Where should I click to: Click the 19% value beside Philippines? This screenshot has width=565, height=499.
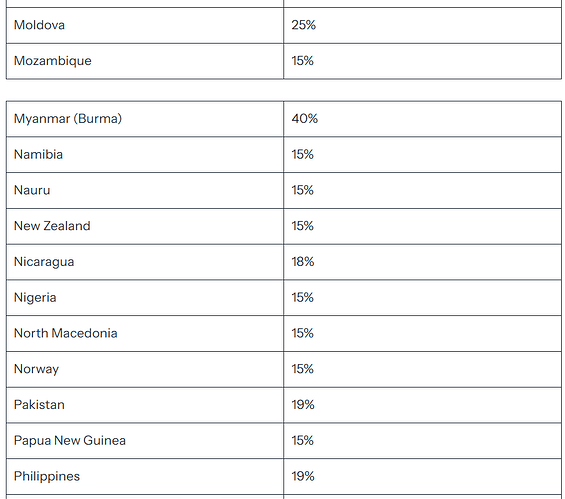point(303,476)
